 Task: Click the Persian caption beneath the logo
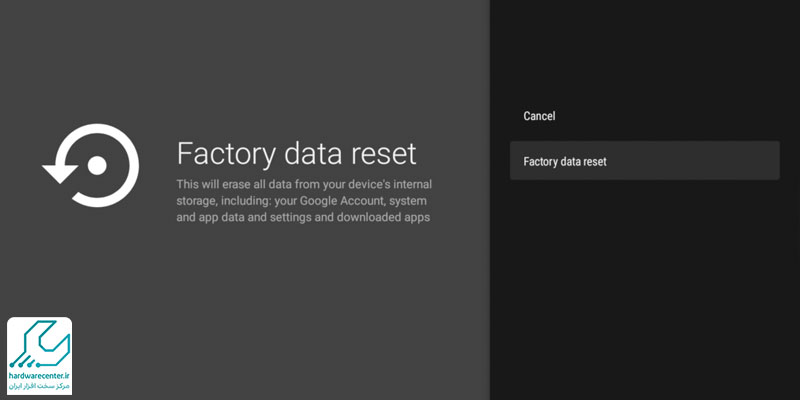coord(39,386)
